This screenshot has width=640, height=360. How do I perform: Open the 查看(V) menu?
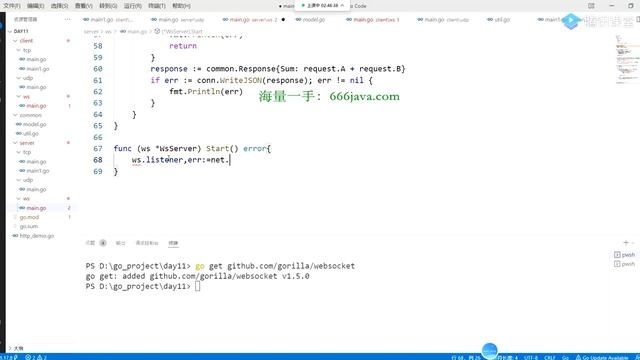[84, 6]
